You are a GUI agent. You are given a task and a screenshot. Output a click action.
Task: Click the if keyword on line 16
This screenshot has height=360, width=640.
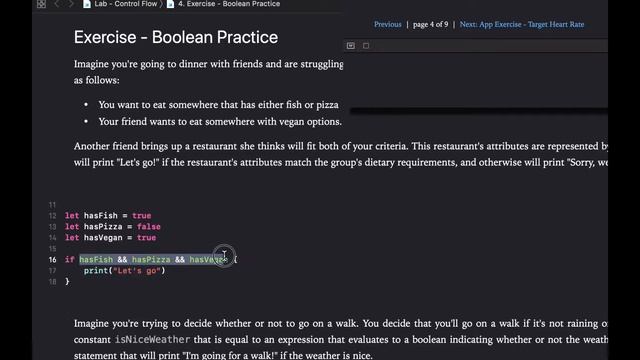pos(69,260)
